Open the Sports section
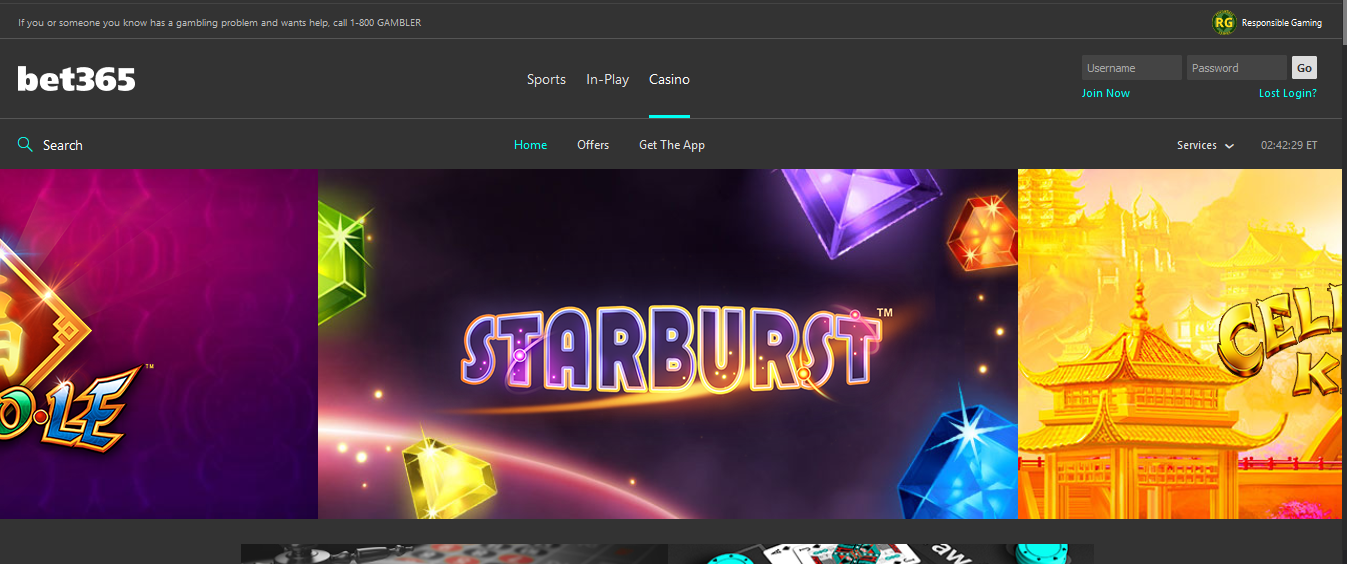Viewport: 1347px width, 564px height. [546, 79]
